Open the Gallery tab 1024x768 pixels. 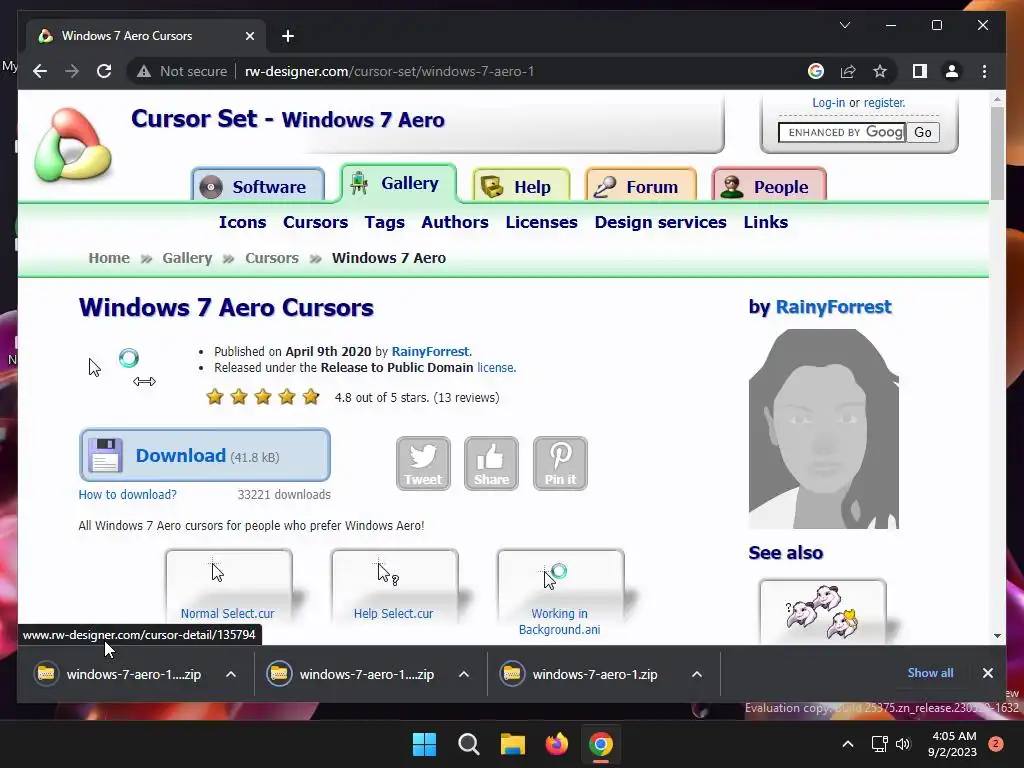point(398,183)
